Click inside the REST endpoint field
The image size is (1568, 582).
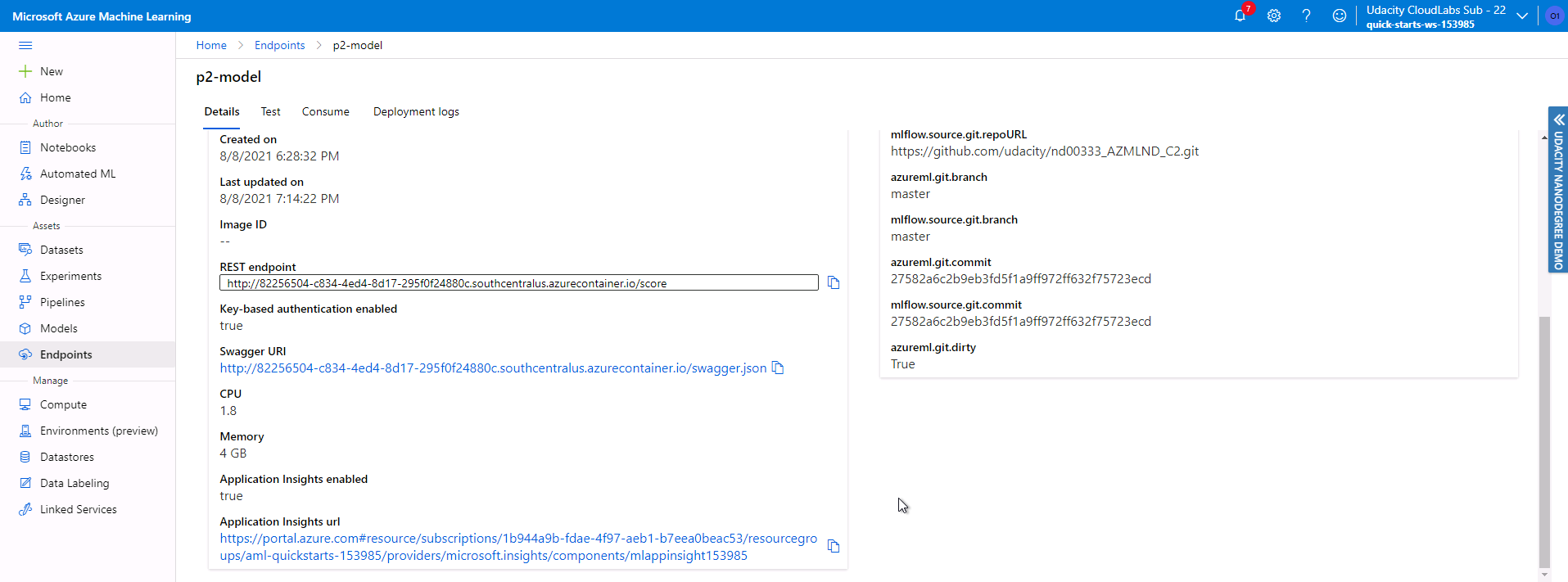[519, 282]
